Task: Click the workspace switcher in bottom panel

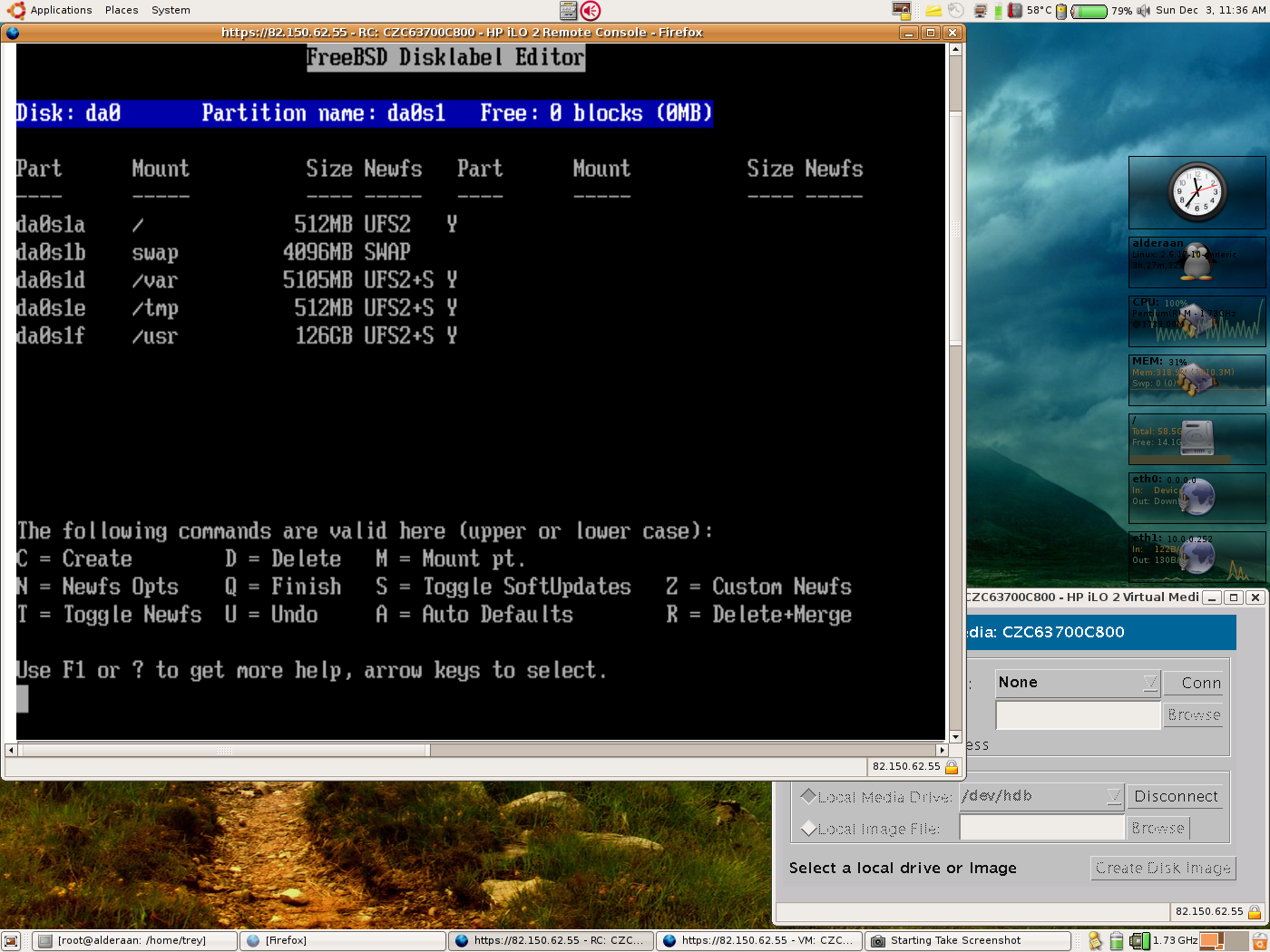Action: pos(1224,941)
